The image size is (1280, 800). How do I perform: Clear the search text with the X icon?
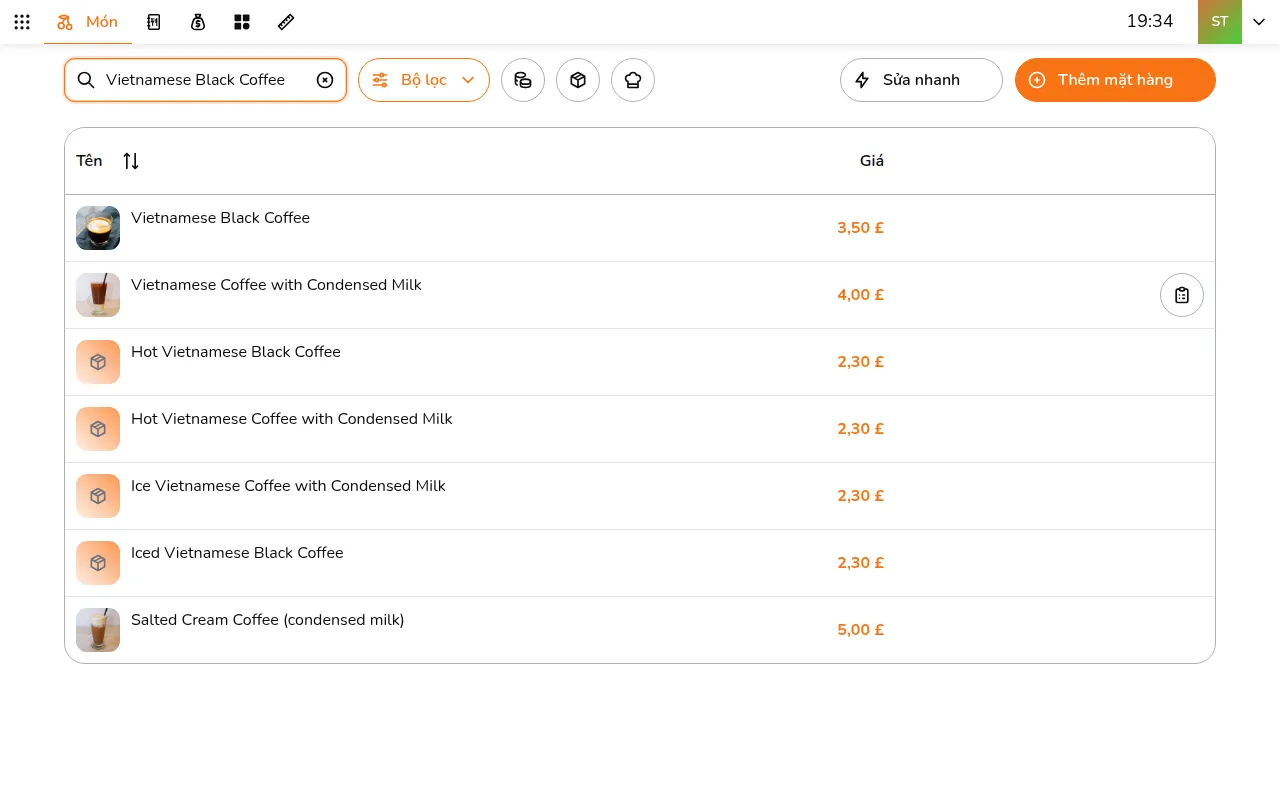[325, 80]
